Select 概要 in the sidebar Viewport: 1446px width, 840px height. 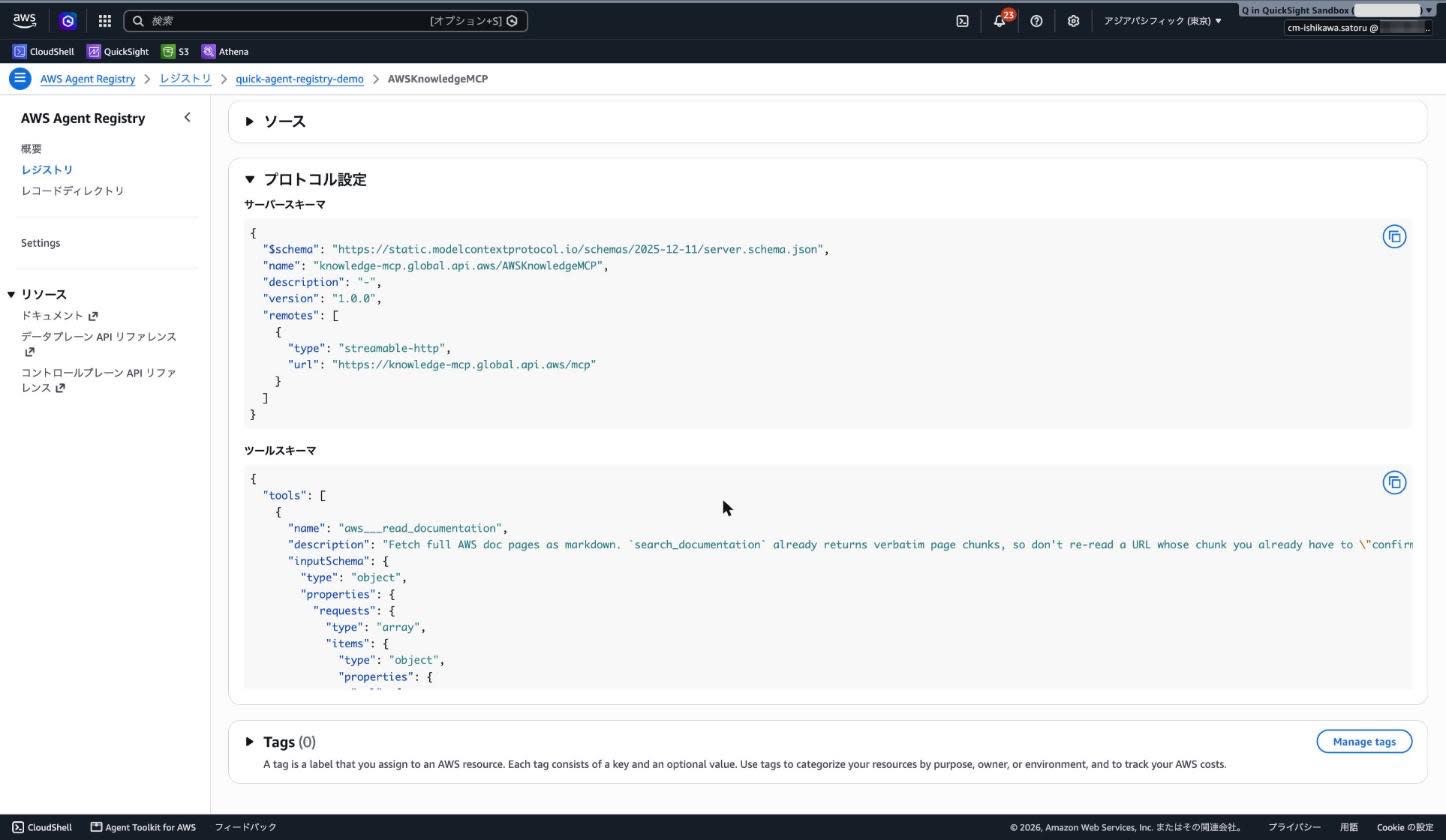pos(31,149)
